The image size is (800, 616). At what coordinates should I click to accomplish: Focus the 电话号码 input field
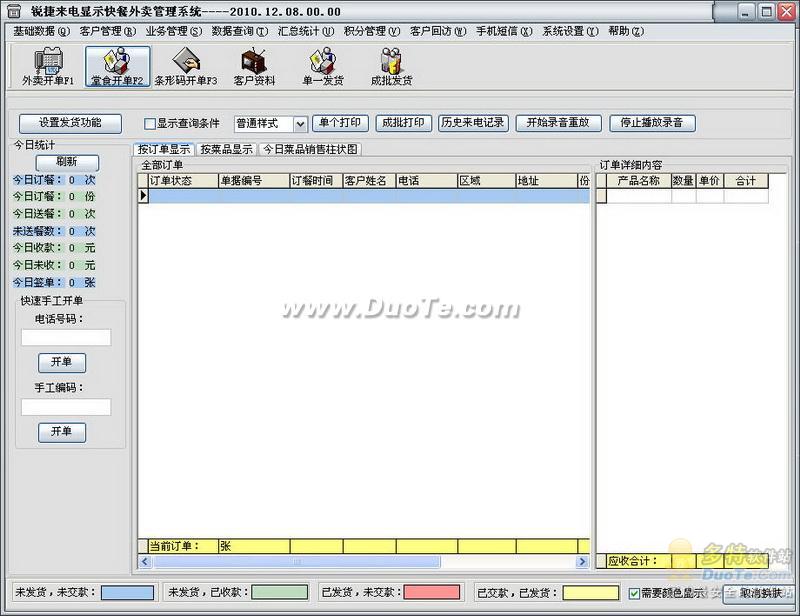pyautogui.click(x=66, y=337)
